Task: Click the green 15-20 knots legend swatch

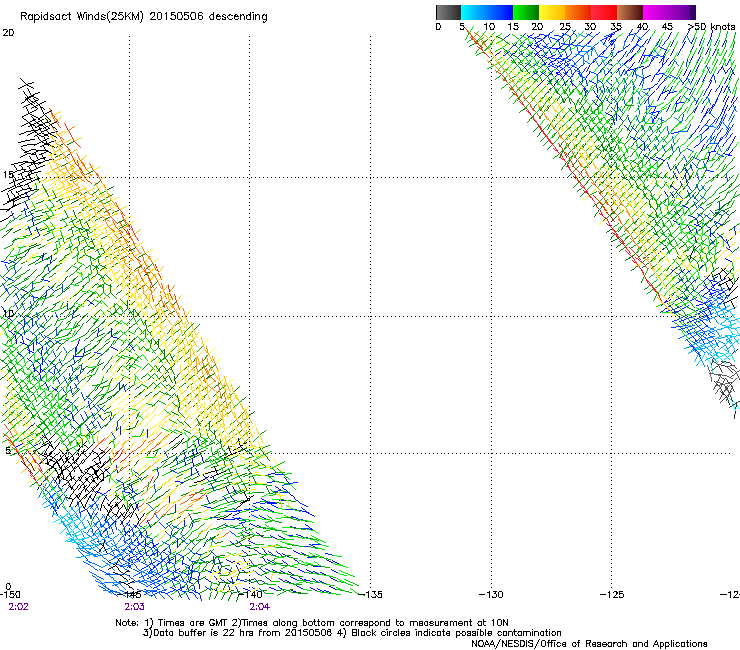Action: (526, 12)
